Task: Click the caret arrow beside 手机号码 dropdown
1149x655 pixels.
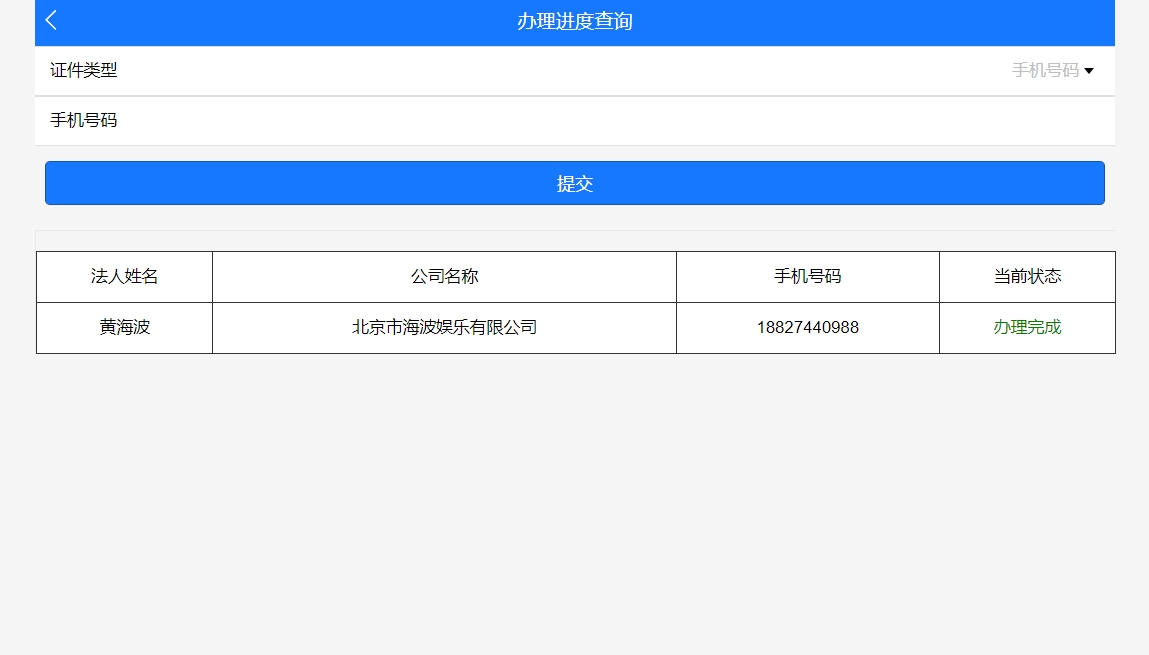Action: 1089,71
